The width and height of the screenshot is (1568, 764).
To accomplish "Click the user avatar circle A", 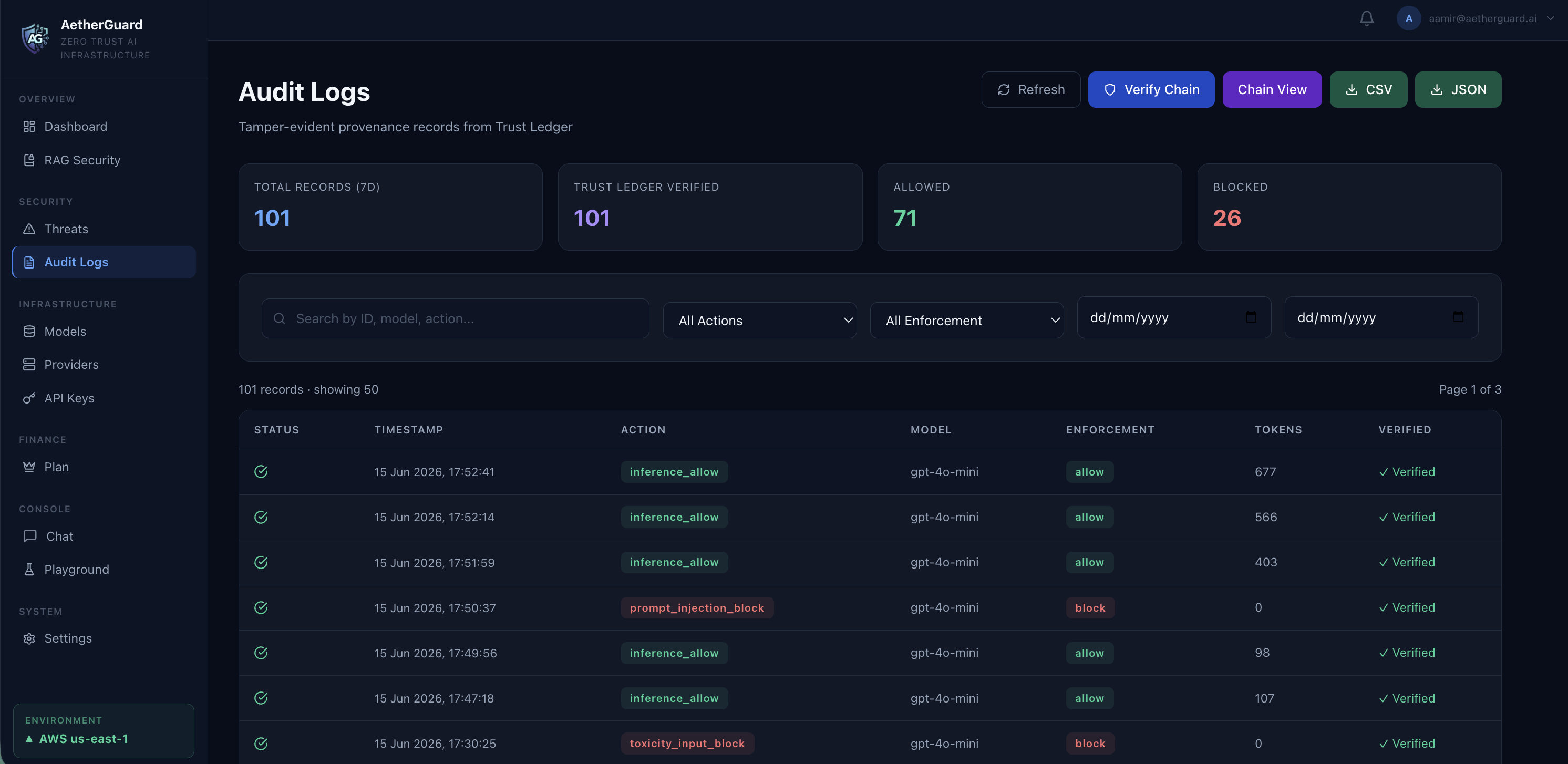I will click(1409, 19).
